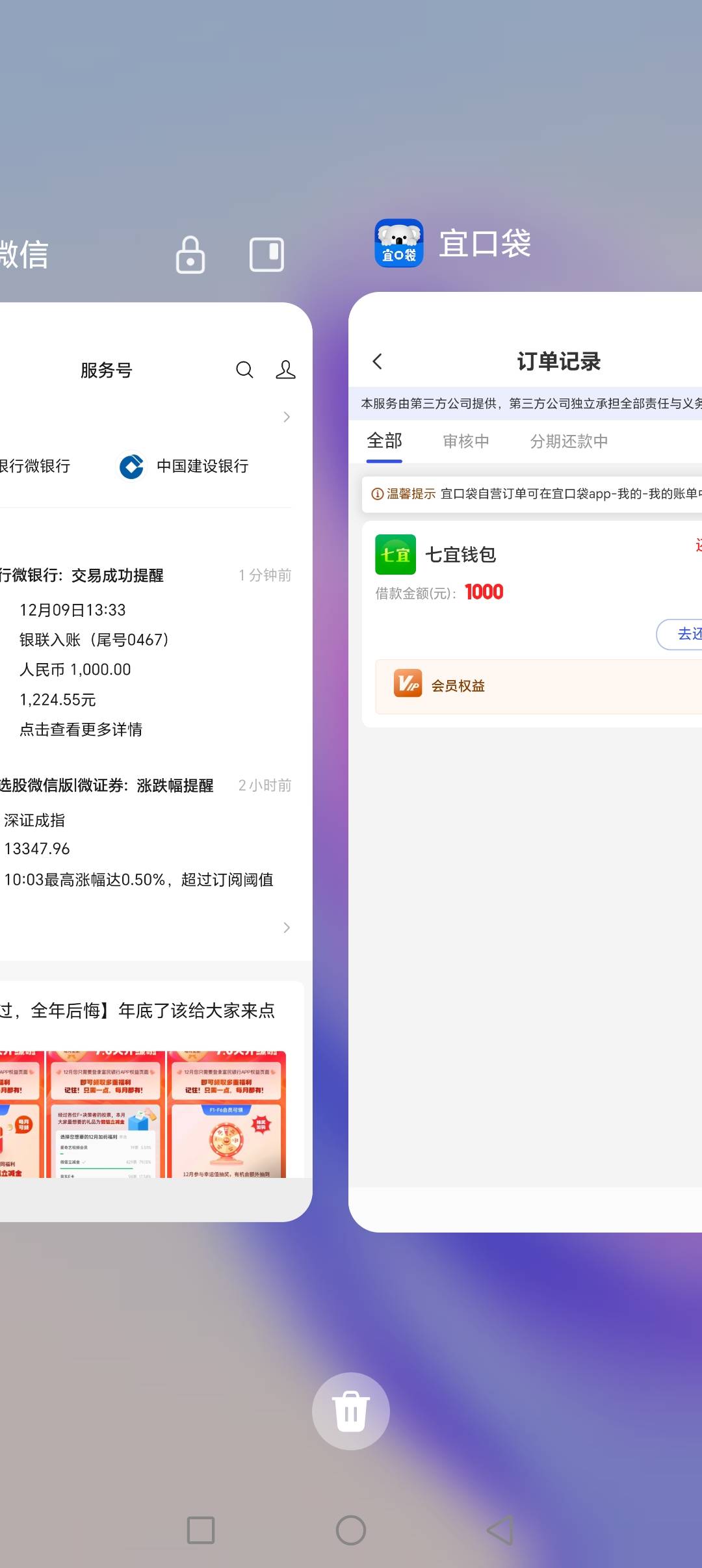Viewport: 702px width, 1568px height.
Task: Tap the 宜口袋 koala app icon
Action: pos(398,243)
